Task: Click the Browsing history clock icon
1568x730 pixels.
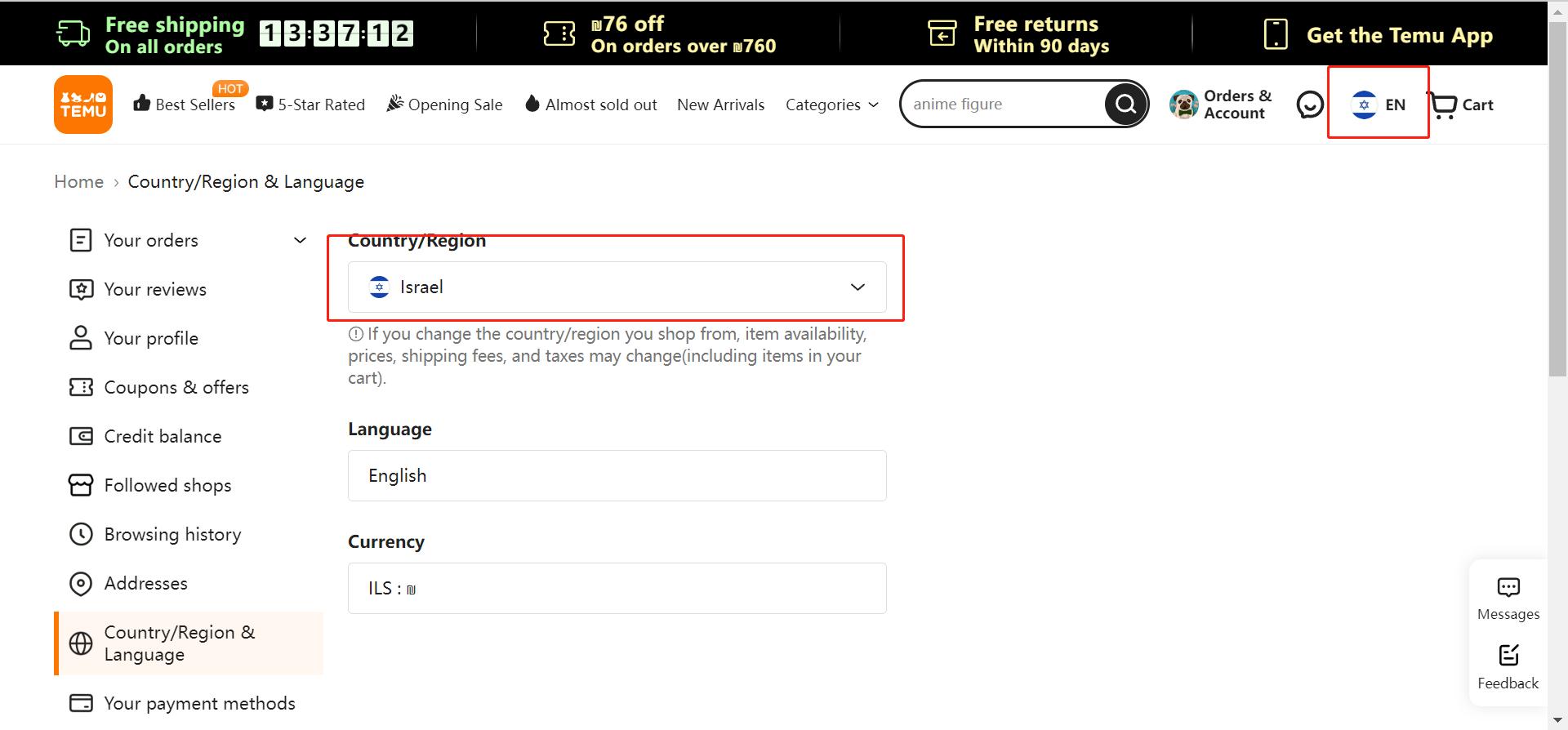Action: click(x=81, y=534)
